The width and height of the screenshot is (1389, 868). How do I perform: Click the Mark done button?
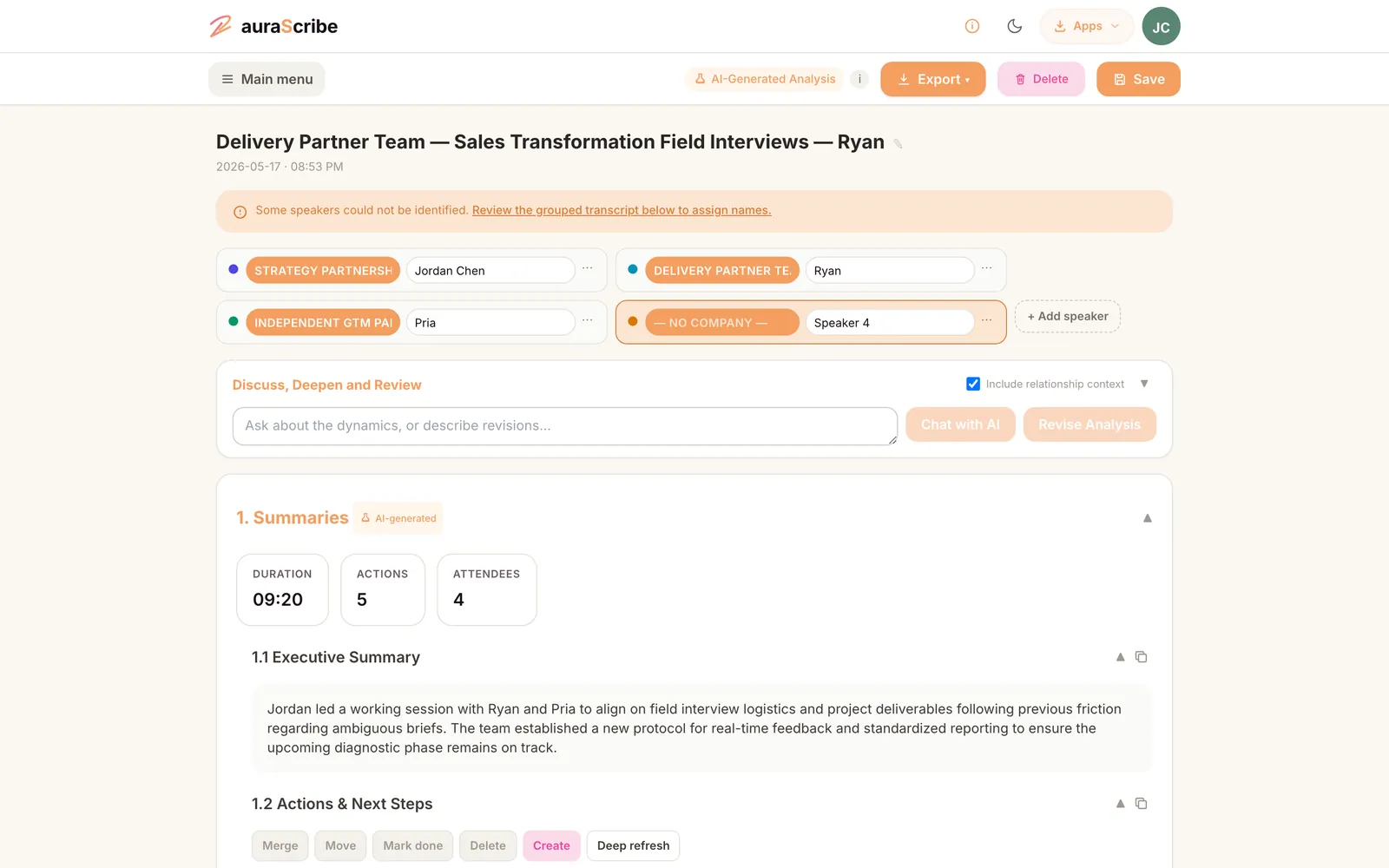coord(412,845)
